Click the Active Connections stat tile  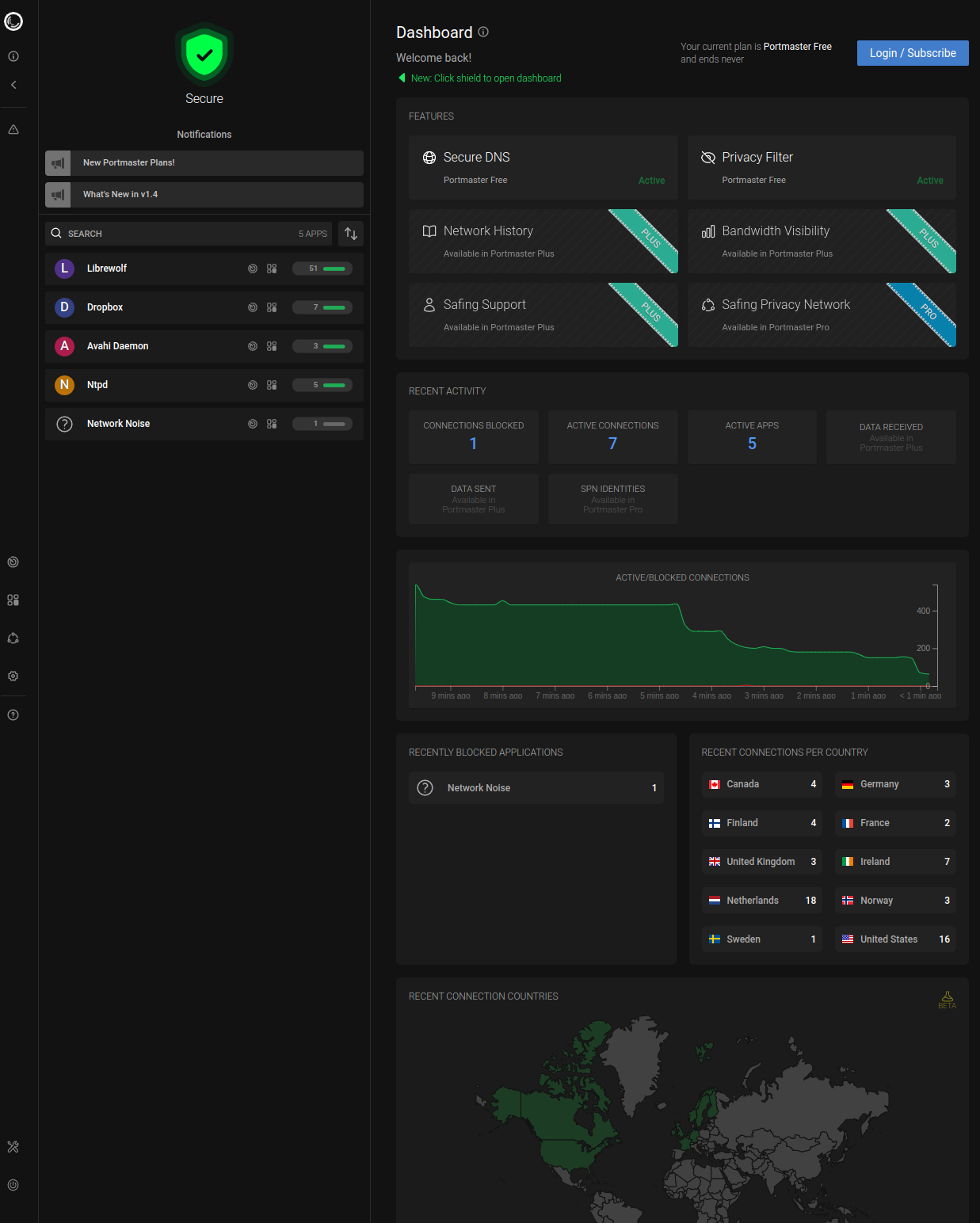(x=613, y=437)
